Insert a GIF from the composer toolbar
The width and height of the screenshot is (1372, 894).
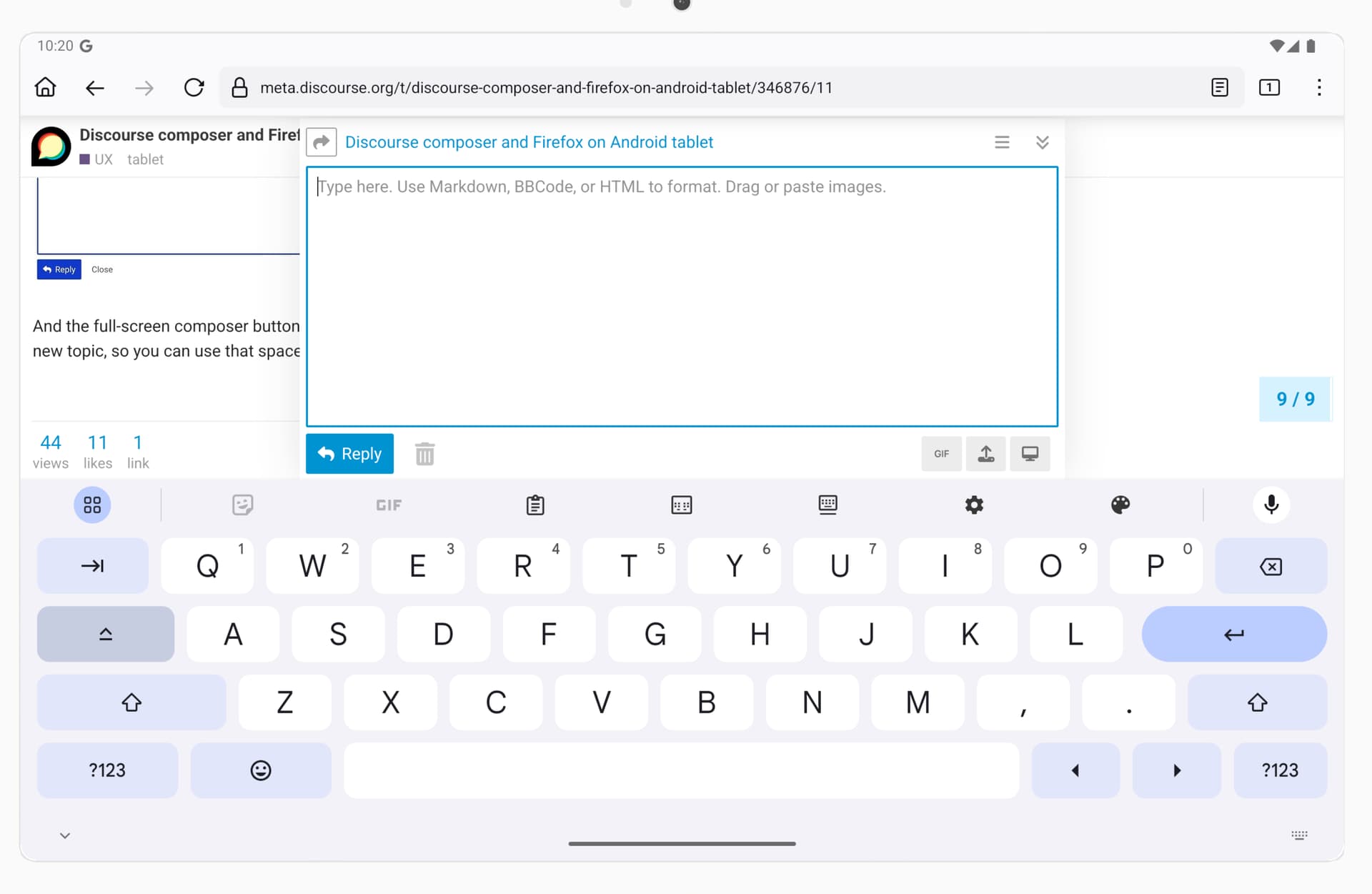941,454
